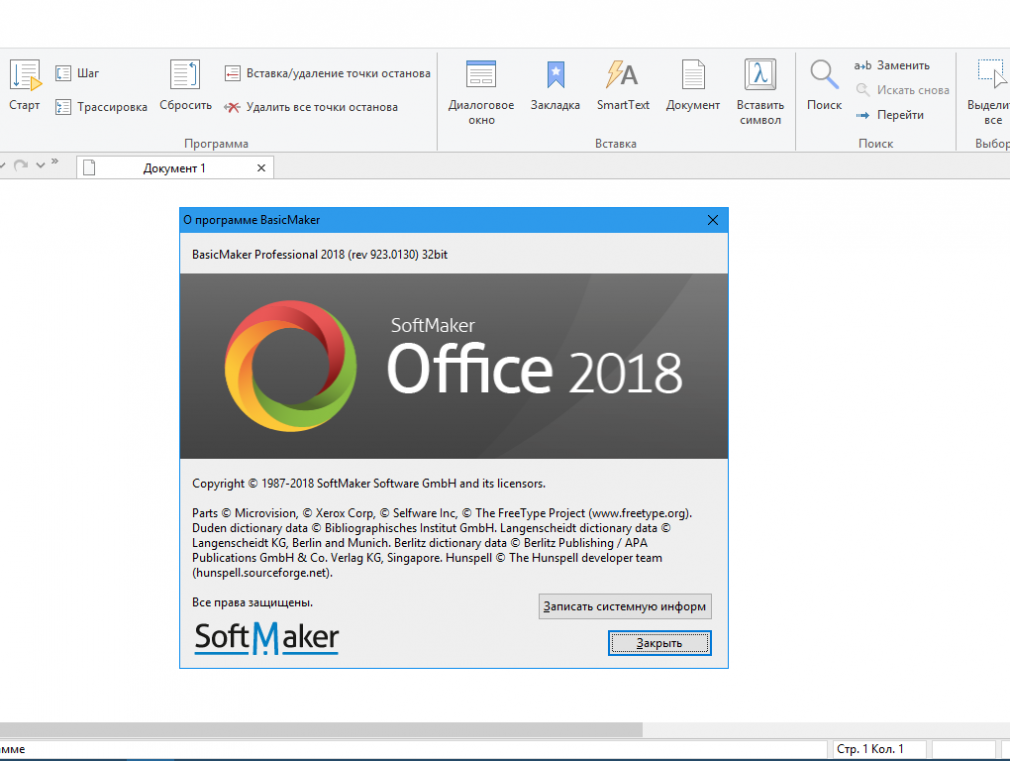Toggle breakpoint via Вставка/удаление точки останова
The height and width of the screenshot is (761, 1010).
[x=327, y=73]
